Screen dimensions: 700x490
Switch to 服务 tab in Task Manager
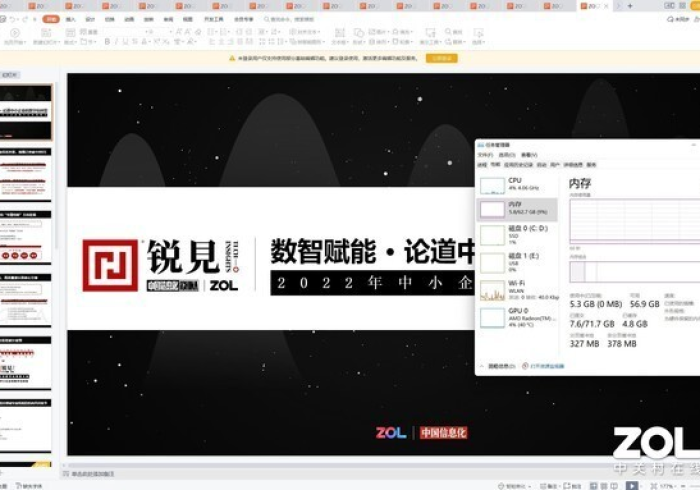pos(591,165)
